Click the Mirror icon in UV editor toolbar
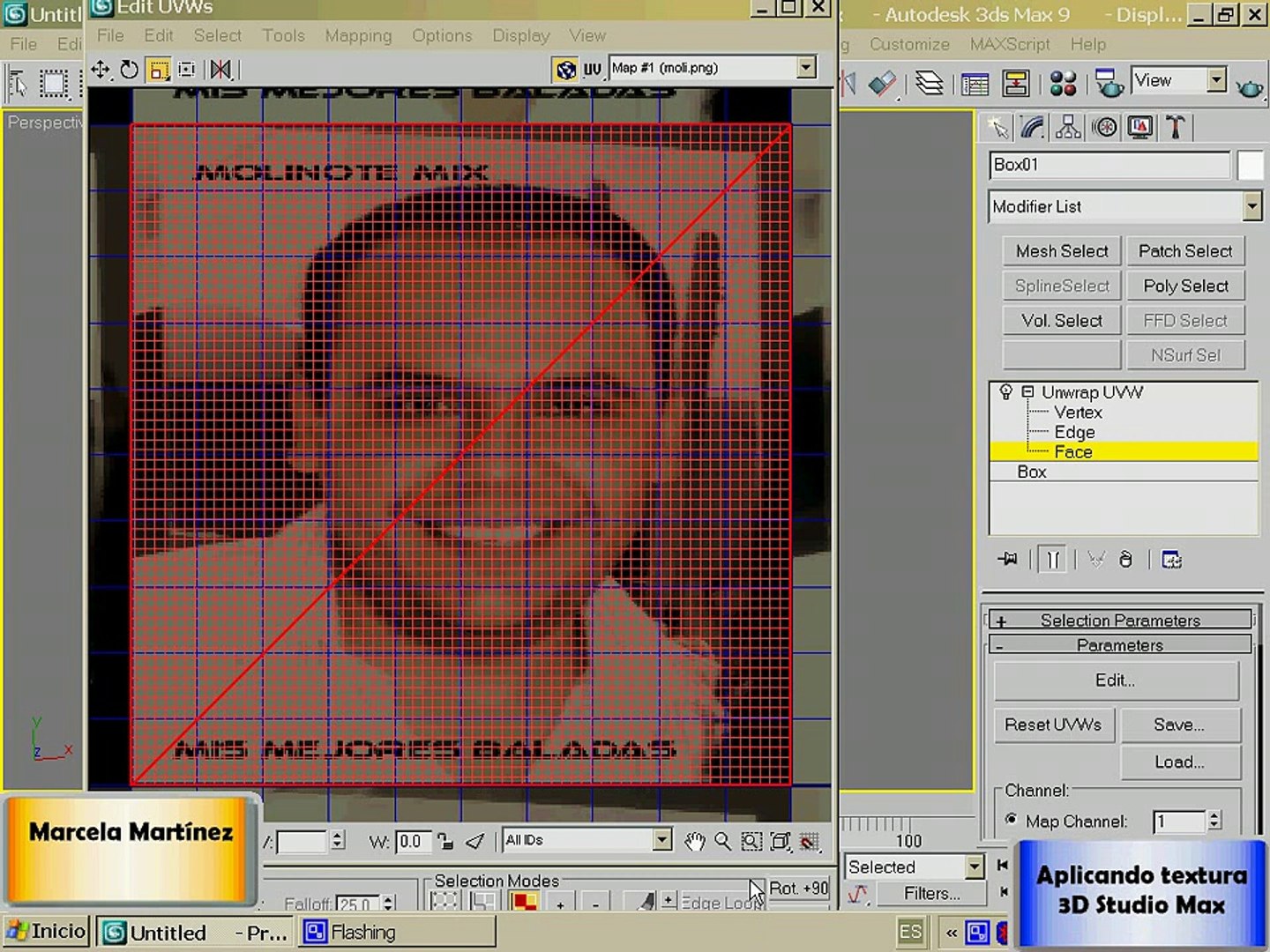 coord(220,70)
